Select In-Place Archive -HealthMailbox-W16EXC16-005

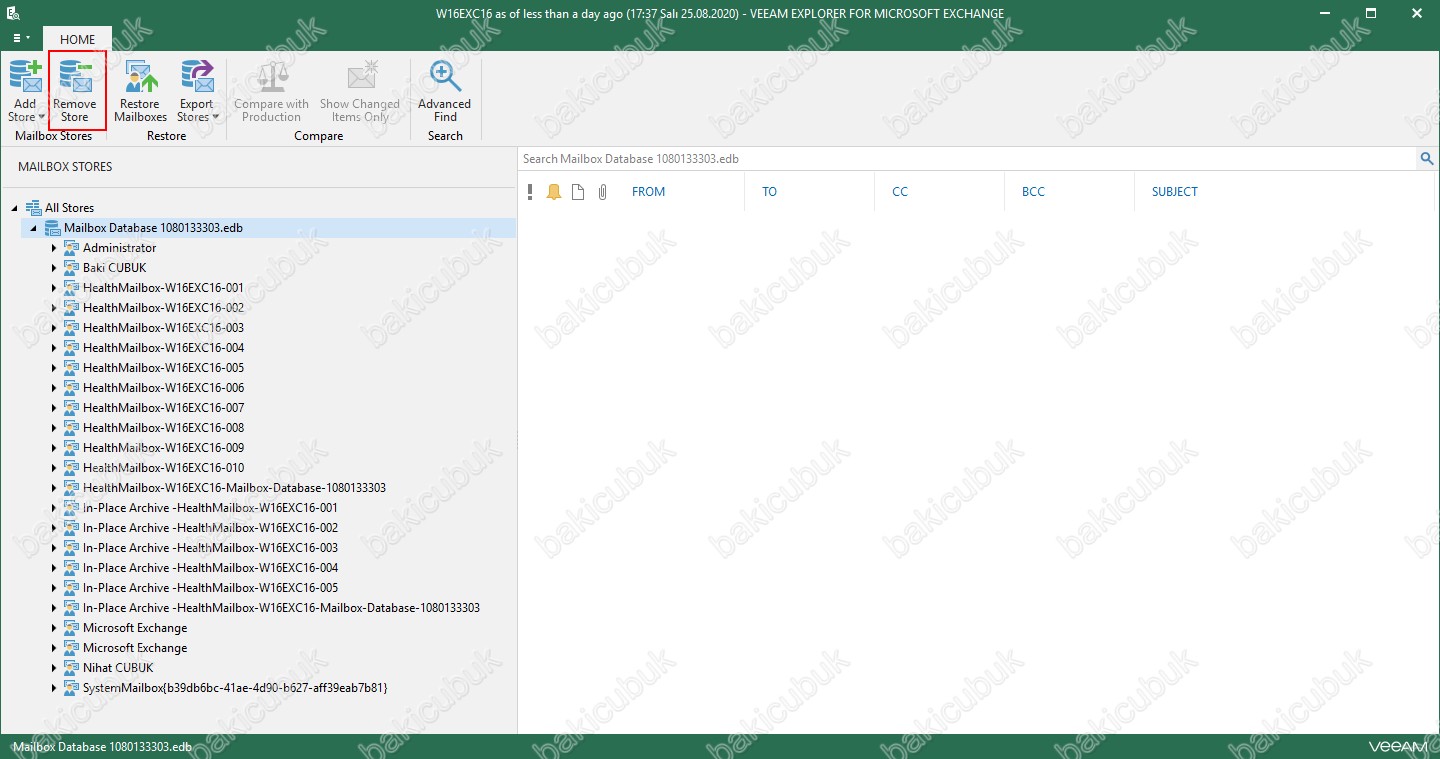coord(210,588)
